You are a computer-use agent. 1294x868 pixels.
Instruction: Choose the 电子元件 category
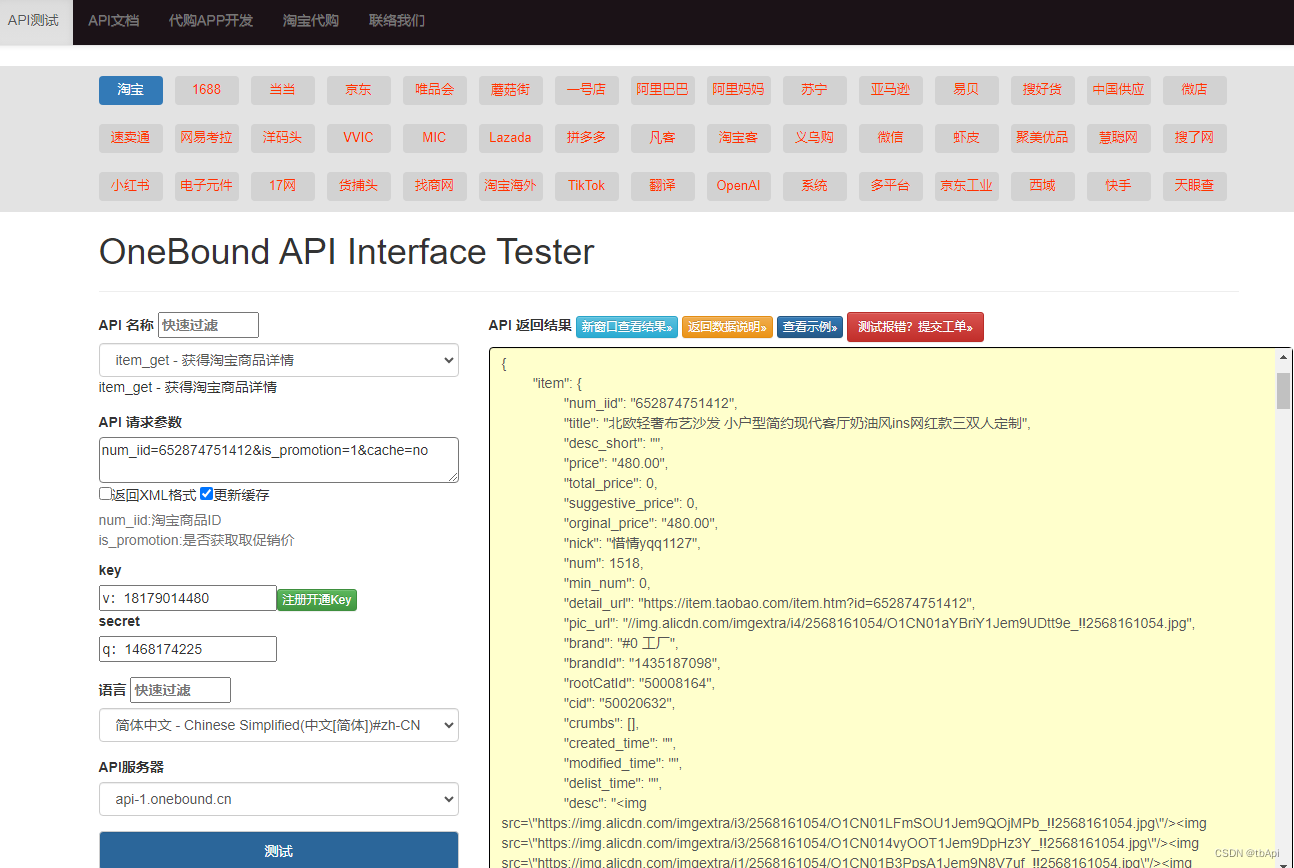pyautogui.click(x=207, y=186)
